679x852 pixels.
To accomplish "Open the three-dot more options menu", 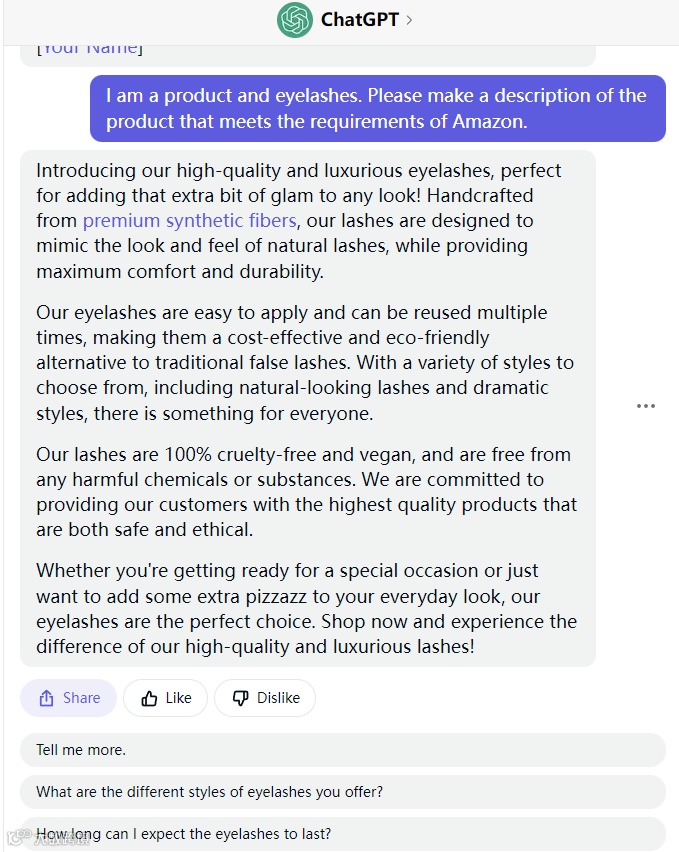I will [645, 406].
